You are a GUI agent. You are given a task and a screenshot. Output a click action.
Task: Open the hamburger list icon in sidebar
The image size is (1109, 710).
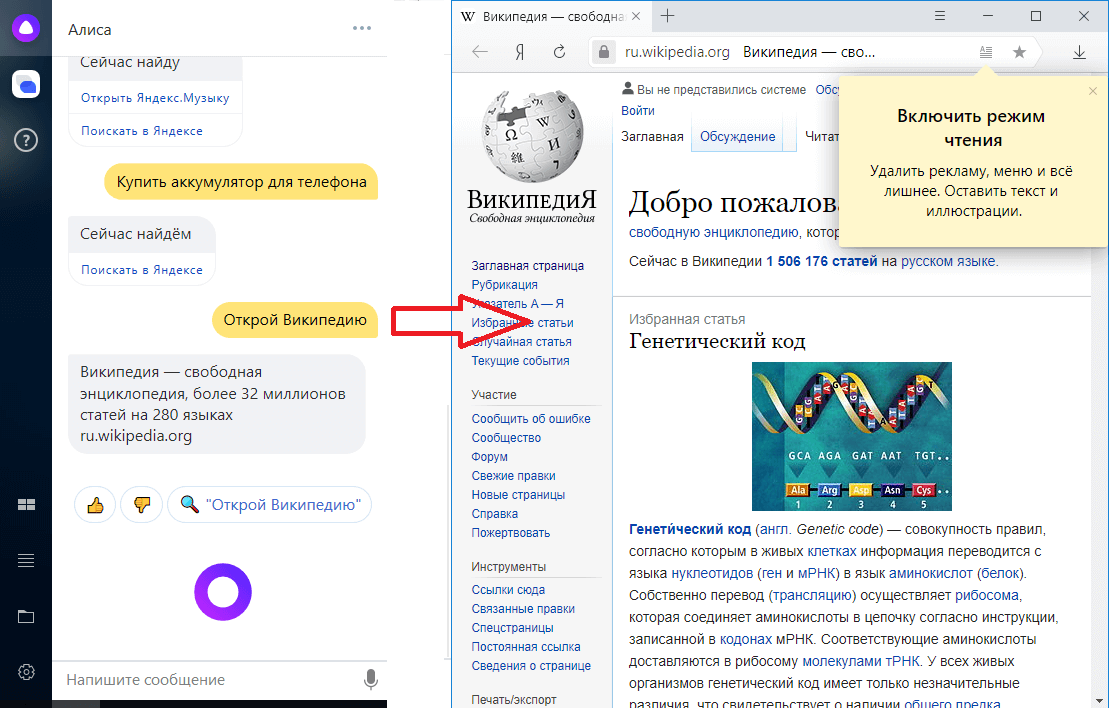click(26, 561)
